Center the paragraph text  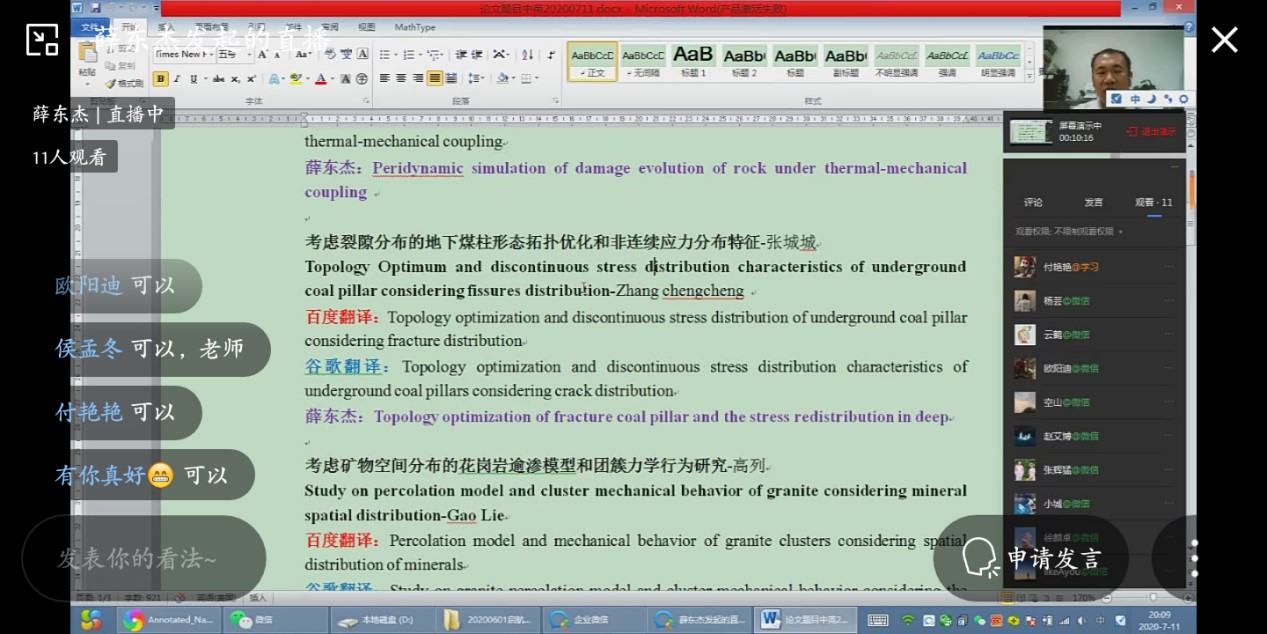(x=401, y=77)
